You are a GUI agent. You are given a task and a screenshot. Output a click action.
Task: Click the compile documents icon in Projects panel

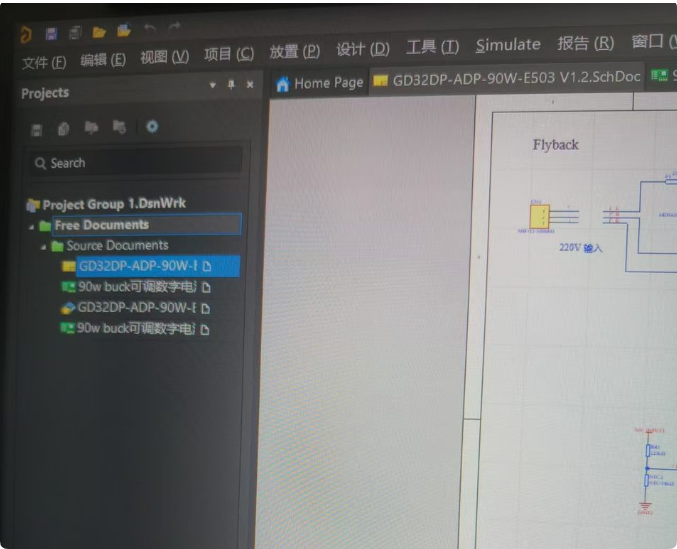coord(63,129)
